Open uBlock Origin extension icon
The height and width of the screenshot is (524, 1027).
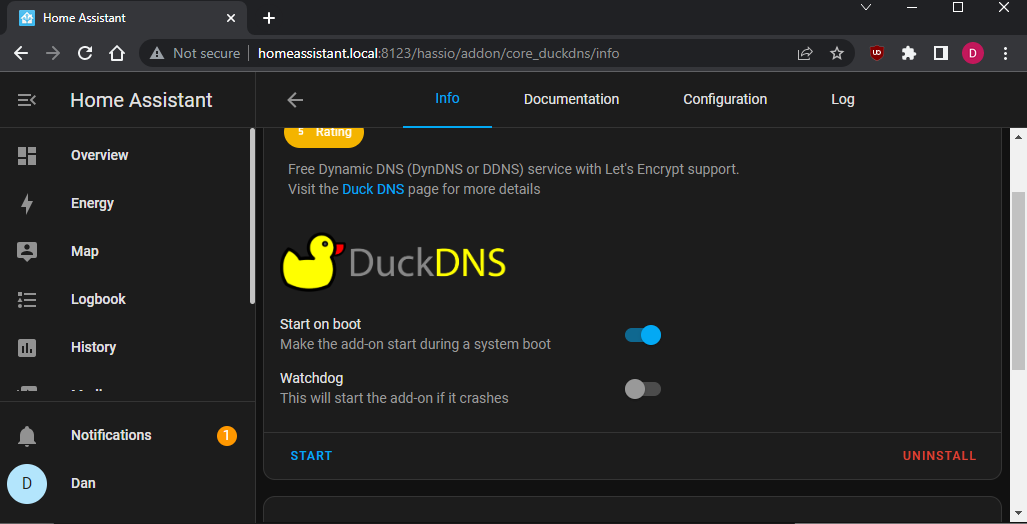(877, 53)
